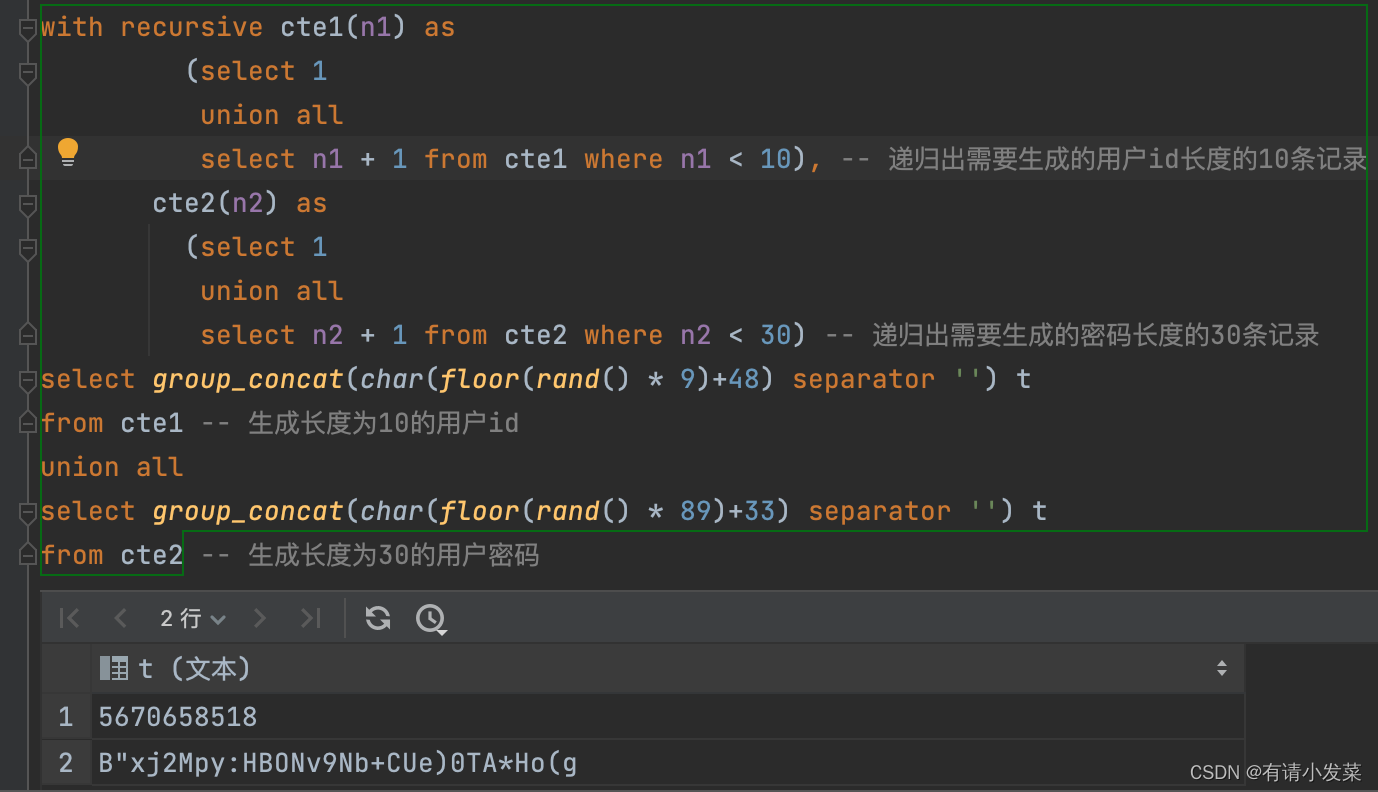The height and width of the screenshot is (792, 1378).
Task: Click the number 10 in 'n1 < 10'
Action: [776, 159]
